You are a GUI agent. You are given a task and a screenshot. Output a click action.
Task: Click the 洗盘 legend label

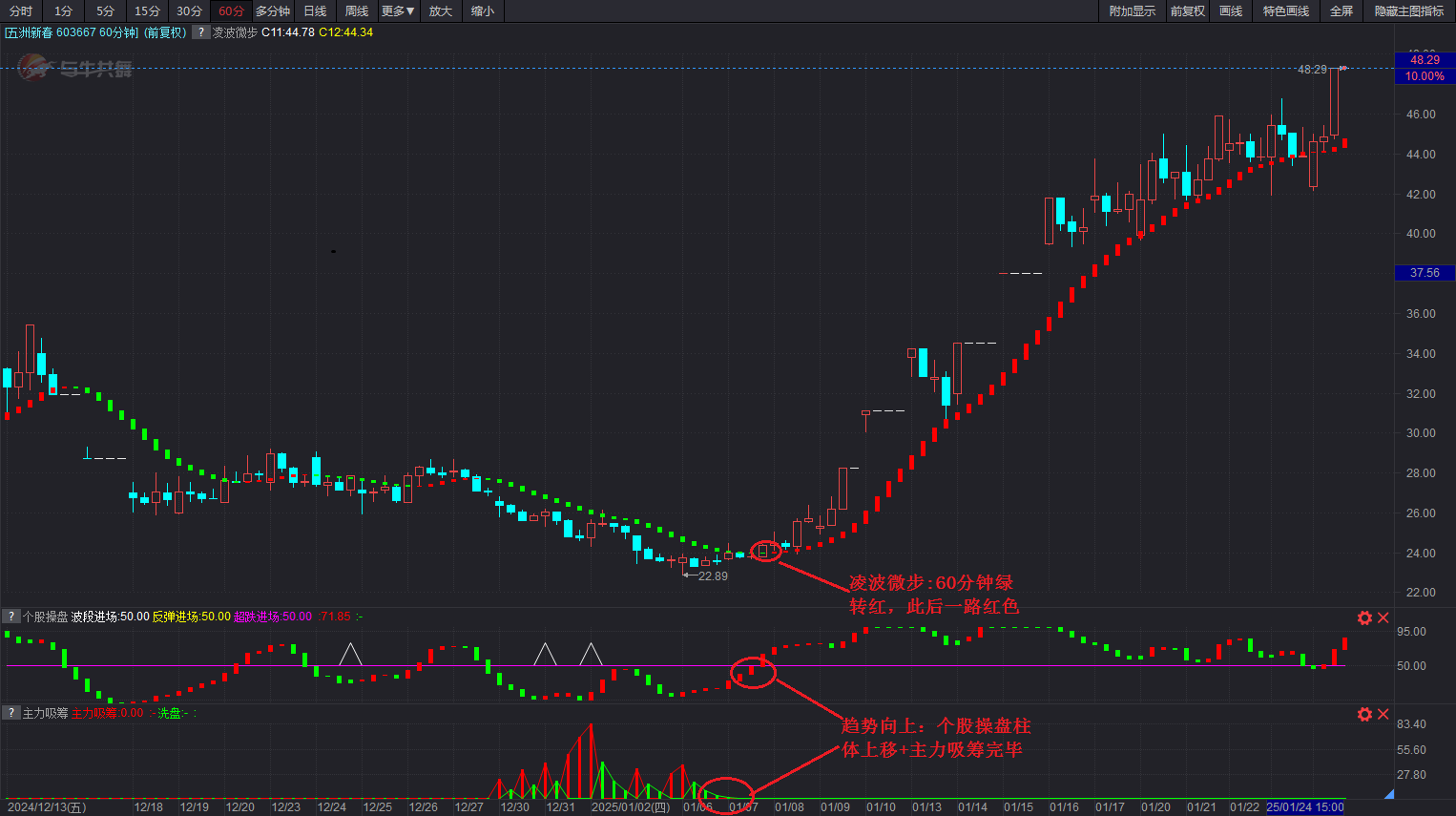click(169, 713)
